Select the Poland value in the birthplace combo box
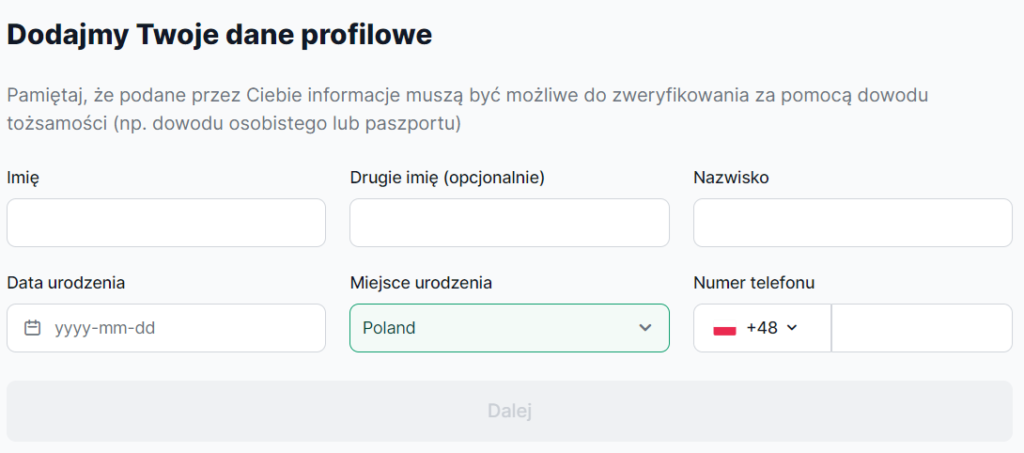Screen dimensions: 1024x453 [x=390, y=328]
